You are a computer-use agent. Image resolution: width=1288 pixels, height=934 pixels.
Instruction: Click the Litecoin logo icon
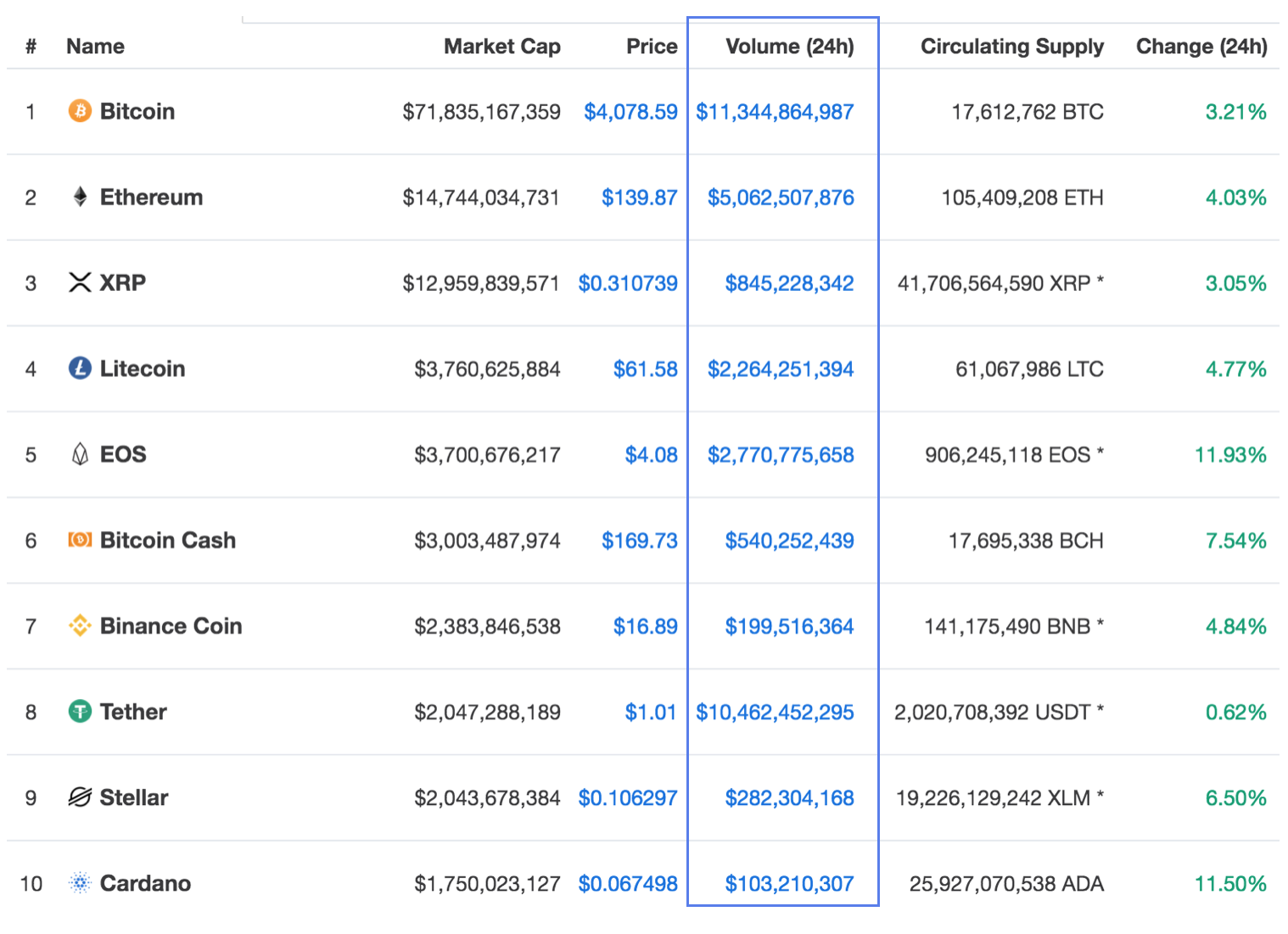(80, 368)
